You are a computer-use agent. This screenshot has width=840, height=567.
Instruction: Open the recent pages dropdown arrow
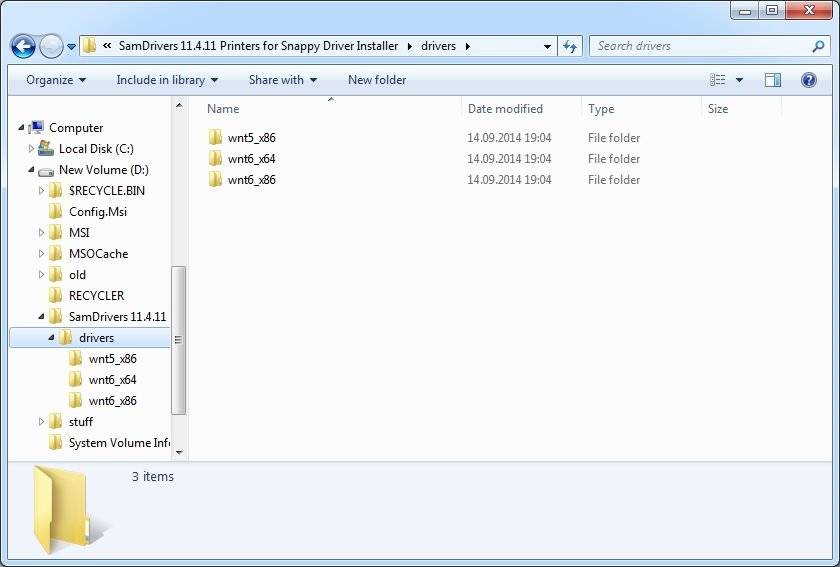71,47
